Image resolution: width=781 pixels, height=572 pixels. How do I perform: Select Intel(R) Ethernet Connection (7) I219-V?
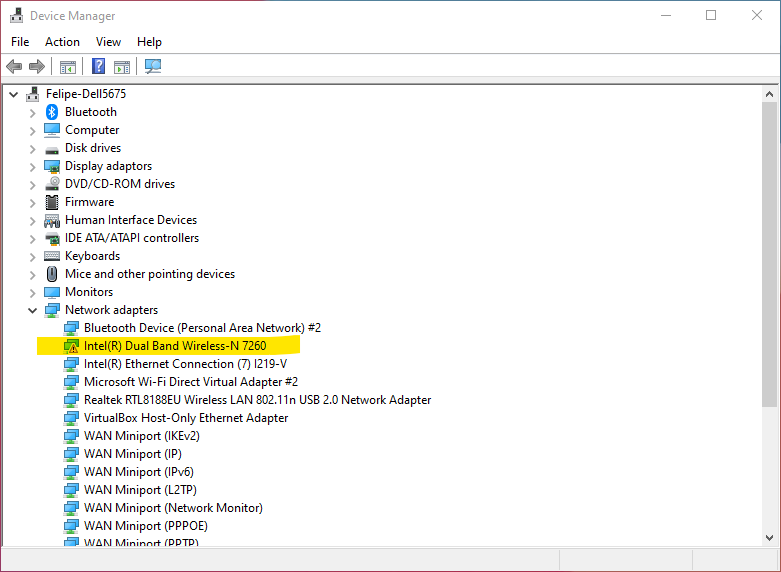(185, 364)
